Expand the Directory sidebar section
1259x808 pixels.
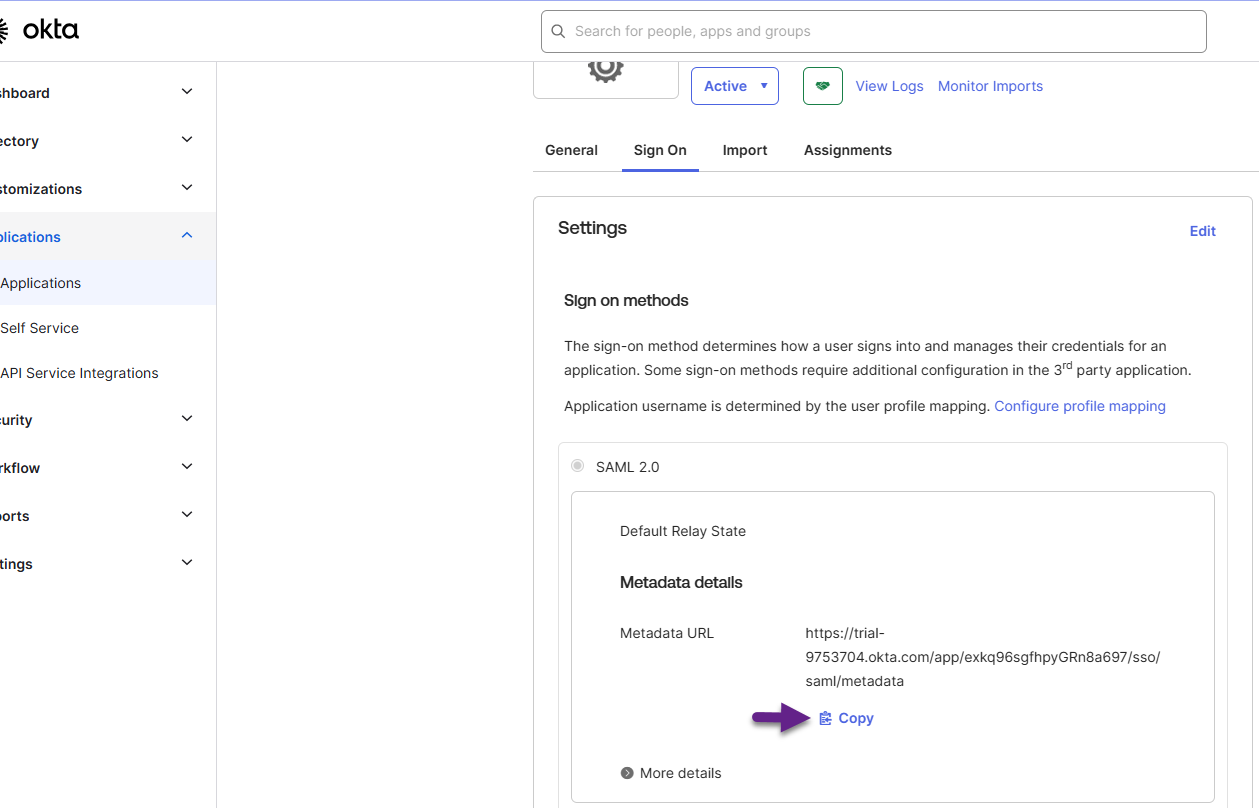186,140
